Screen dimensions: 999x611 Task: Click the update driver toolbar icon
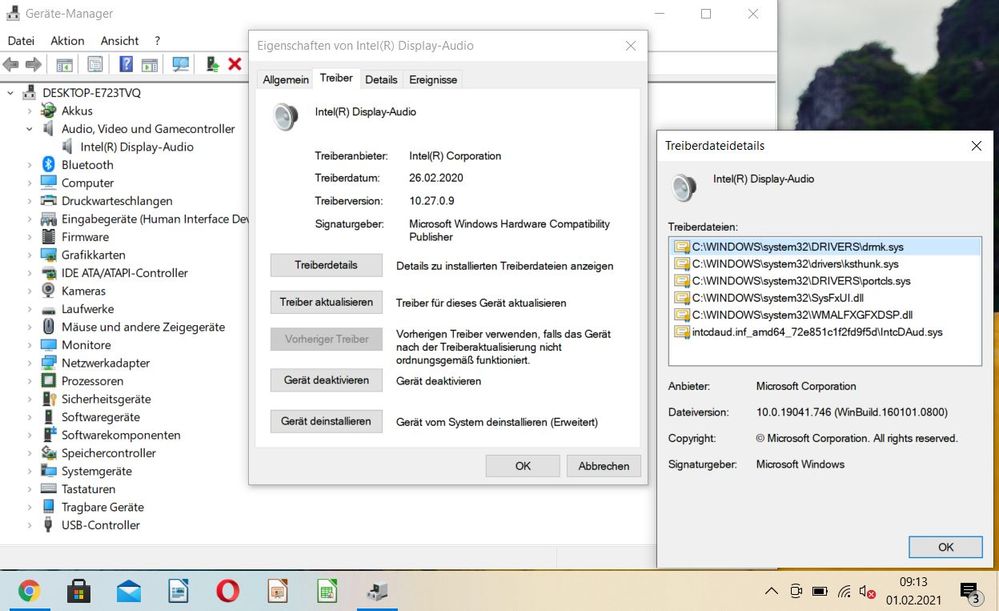[212, 64]
